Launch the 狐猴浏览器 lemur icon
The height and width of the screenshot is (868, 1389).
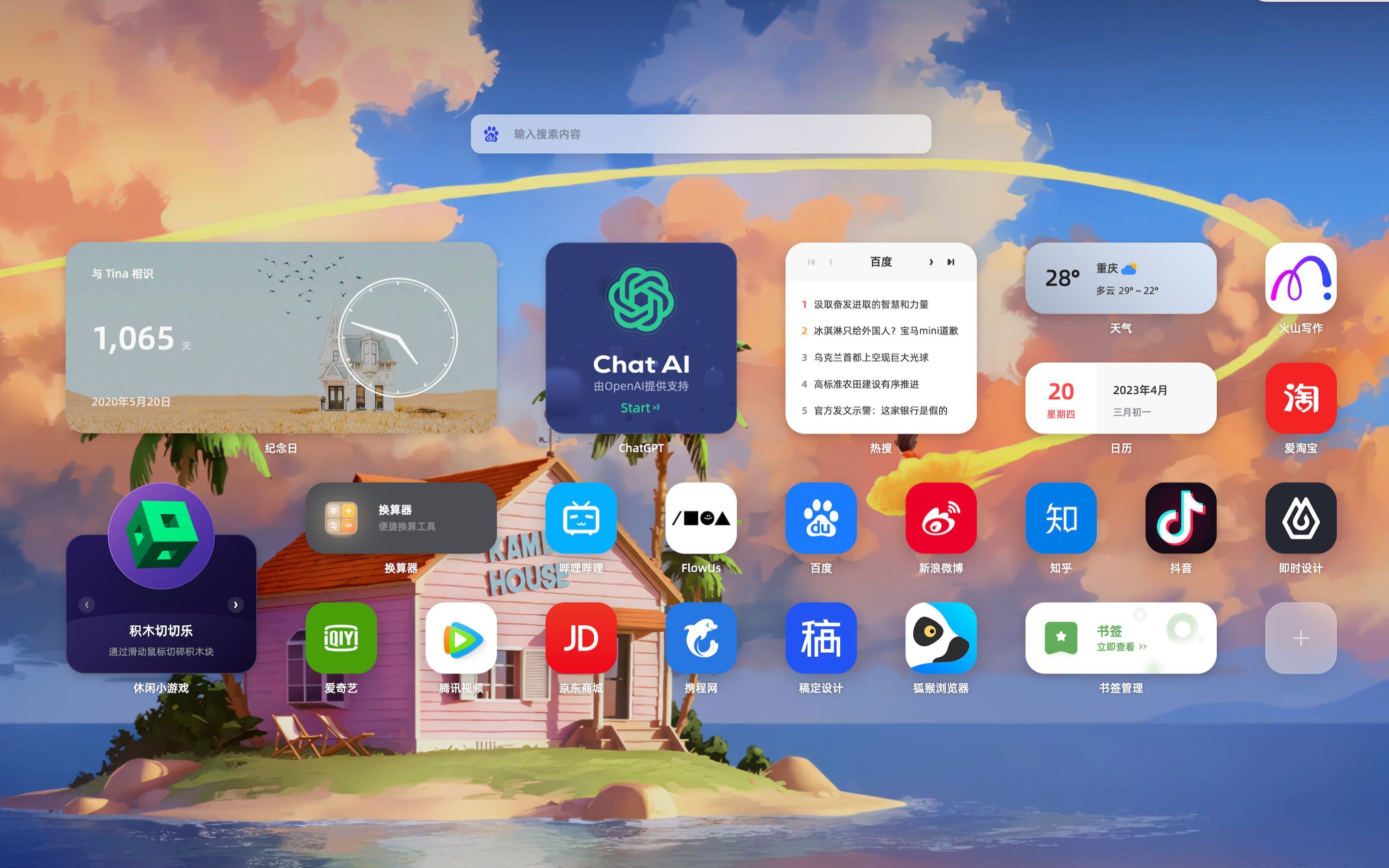pos(941,638)
